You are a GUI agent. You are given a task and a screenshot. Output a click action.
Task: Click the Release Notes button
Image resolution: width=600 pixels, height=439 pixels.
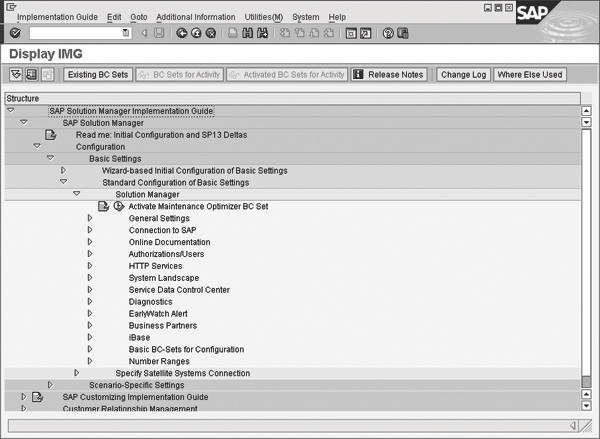(389, 75)
